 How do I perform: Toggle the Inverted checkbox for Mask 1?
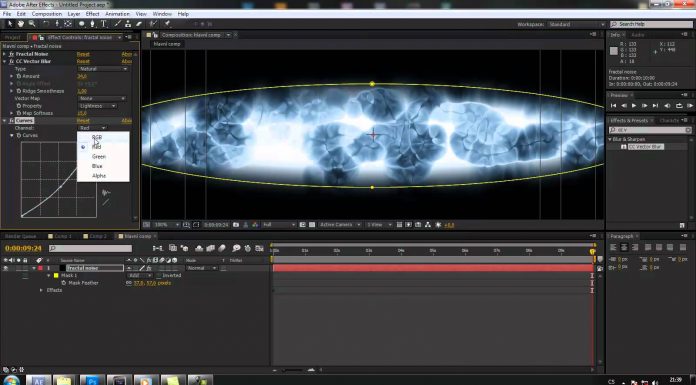point(159,275)
